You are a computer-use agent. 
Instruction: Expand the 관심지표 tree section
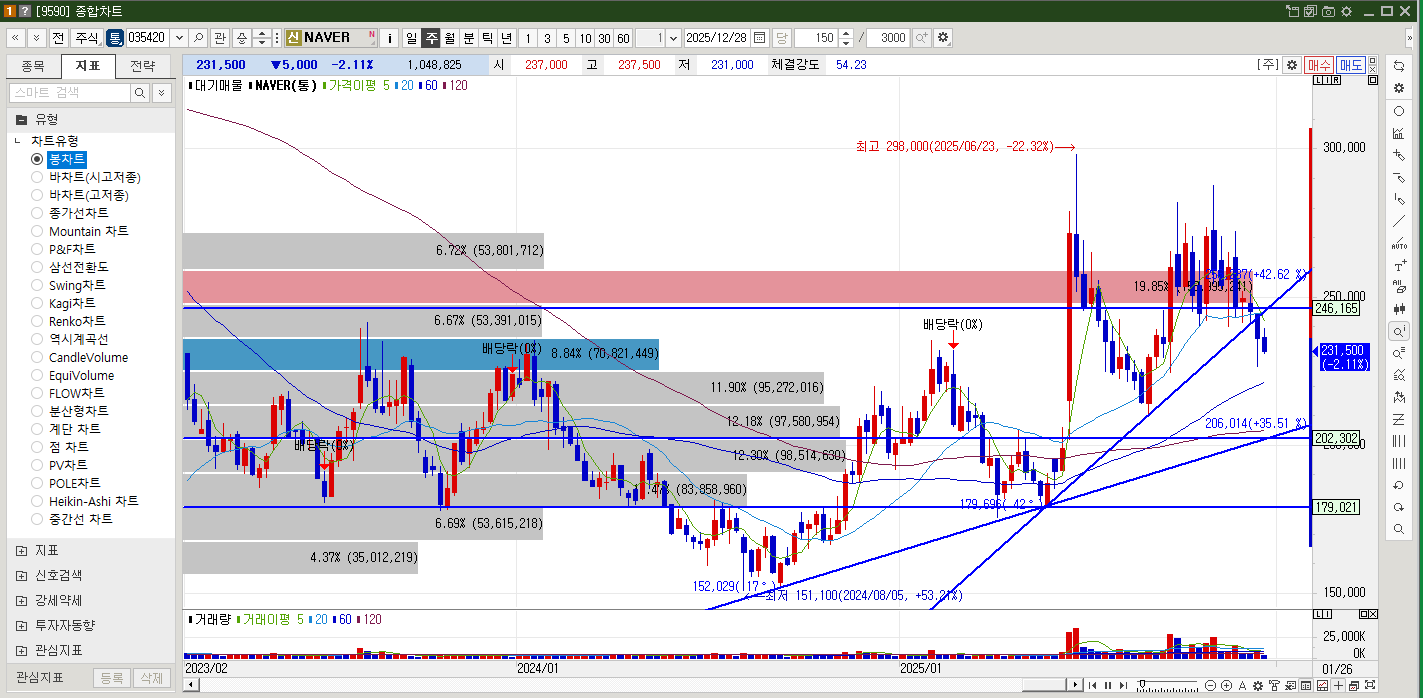point(22,650)
